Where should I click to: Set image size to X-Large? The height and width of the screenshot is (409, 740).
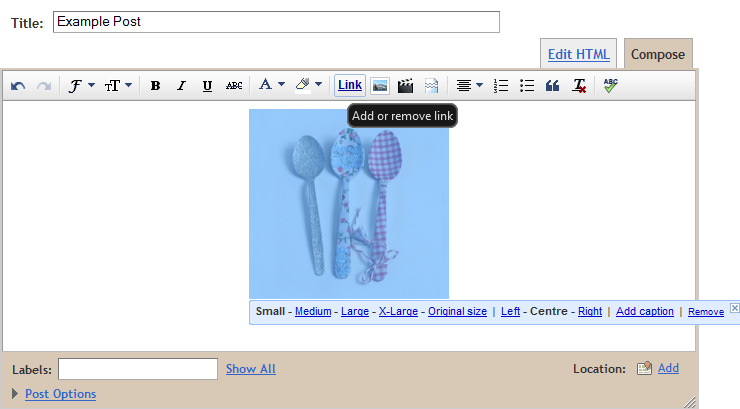[398, 311]
